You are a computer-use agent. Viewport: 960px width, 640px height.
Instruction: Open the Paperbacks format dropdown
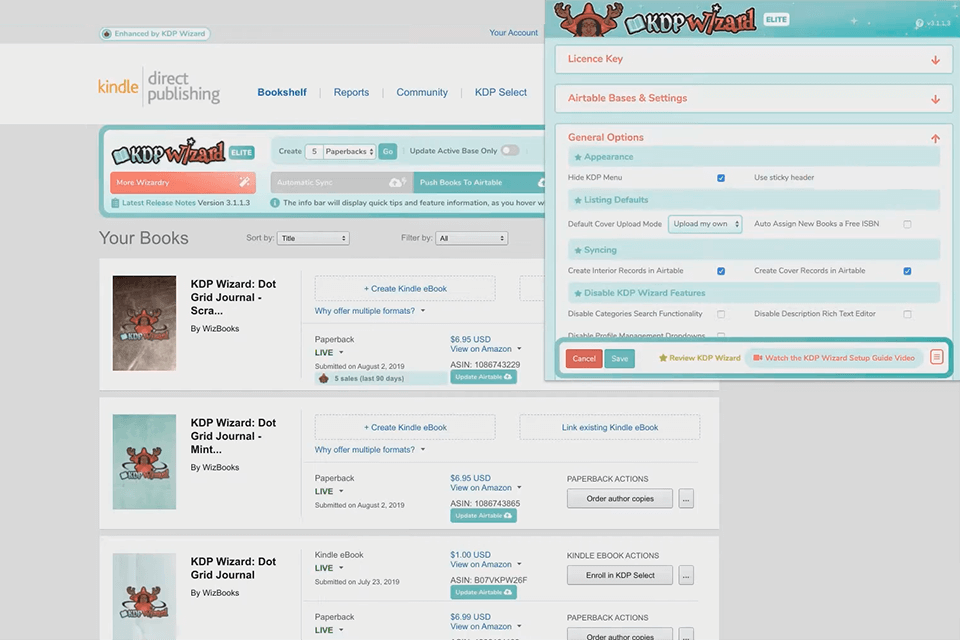tap(350, 151)
